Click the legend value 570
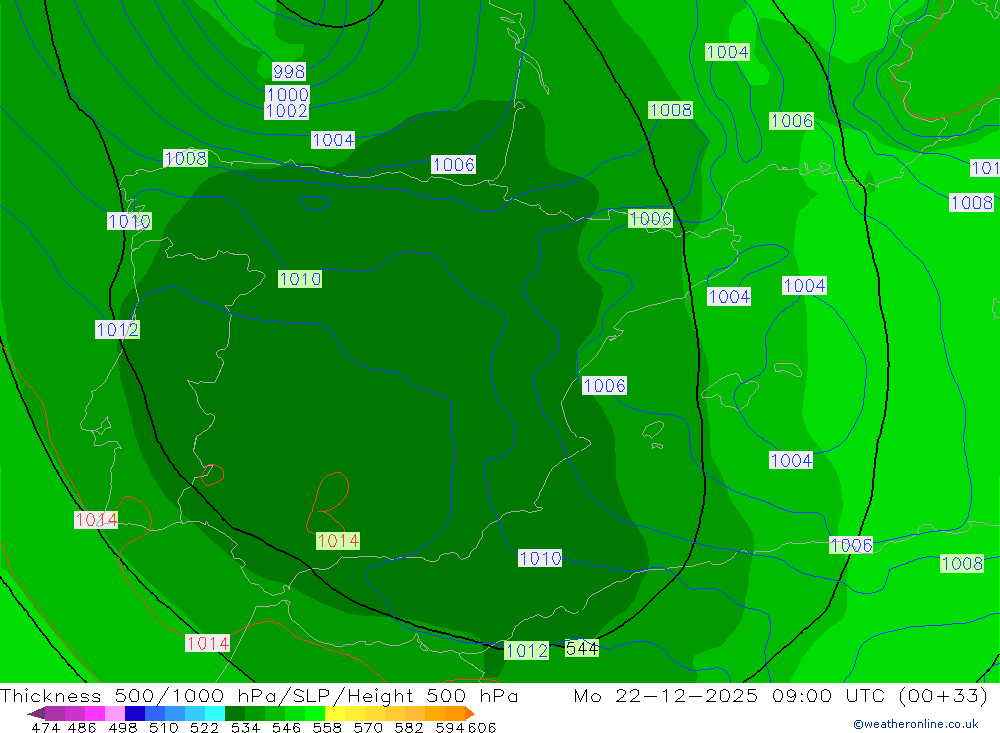This screenshot has height=733, width=1000. coord(368,728)
